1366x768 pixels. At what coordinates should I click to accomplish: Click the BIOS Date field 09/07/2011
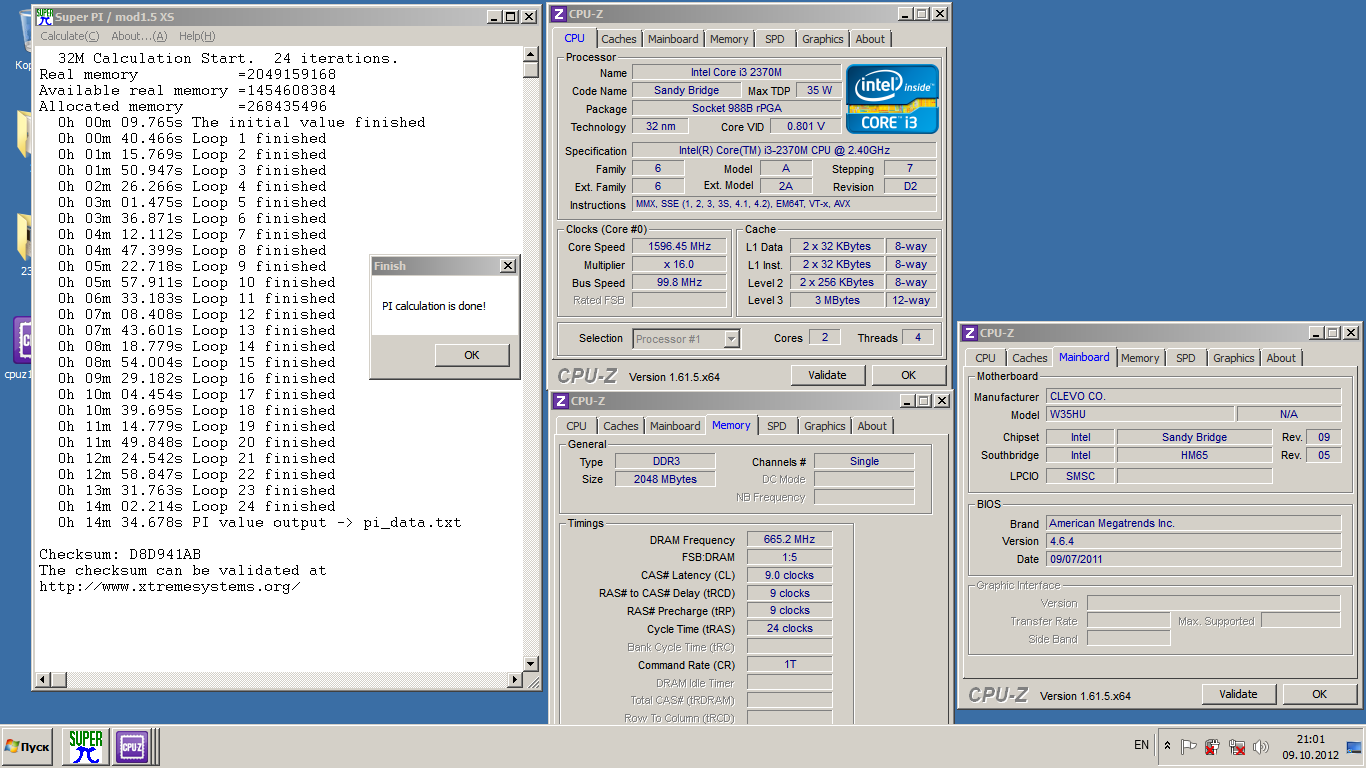1194,559
